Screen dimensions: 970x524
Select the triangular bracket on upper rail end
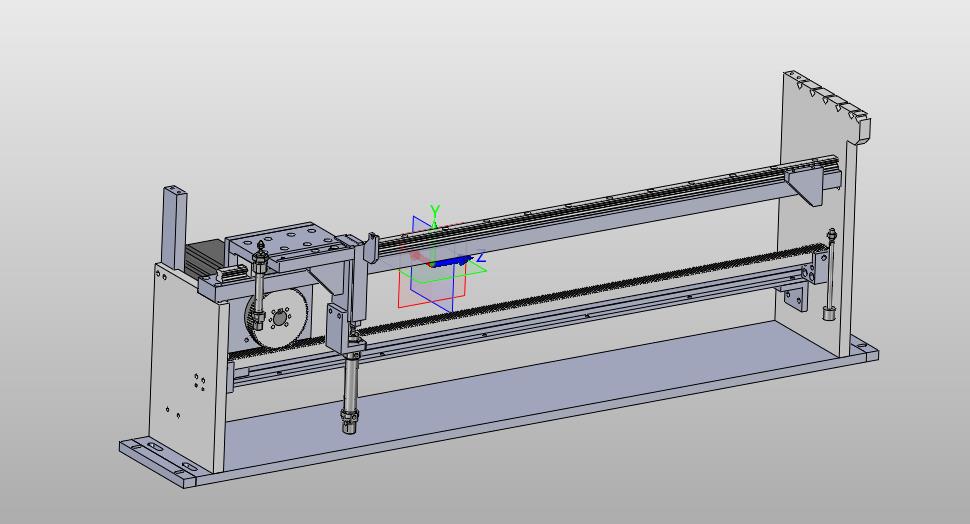pyautogui.click(x=807, y=186)
